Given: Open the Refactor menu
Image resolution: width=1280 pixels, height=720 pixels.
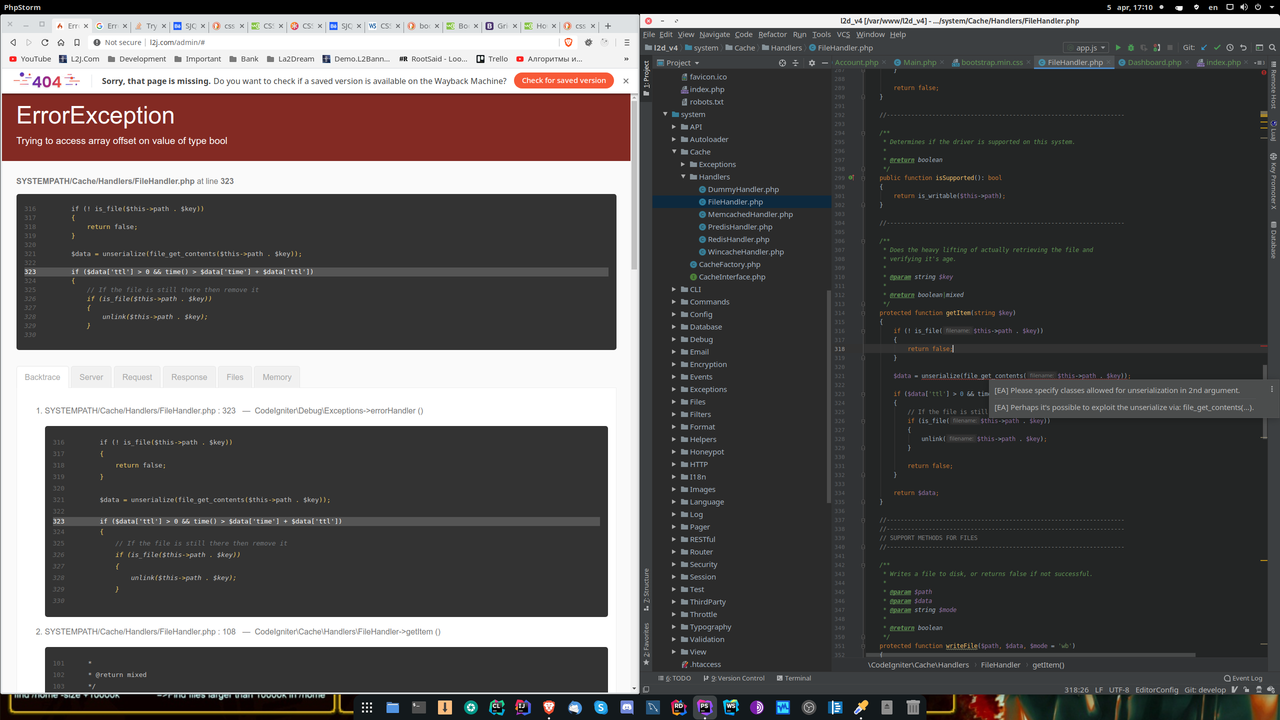Looking at the screenshot, I should point(772,34).
